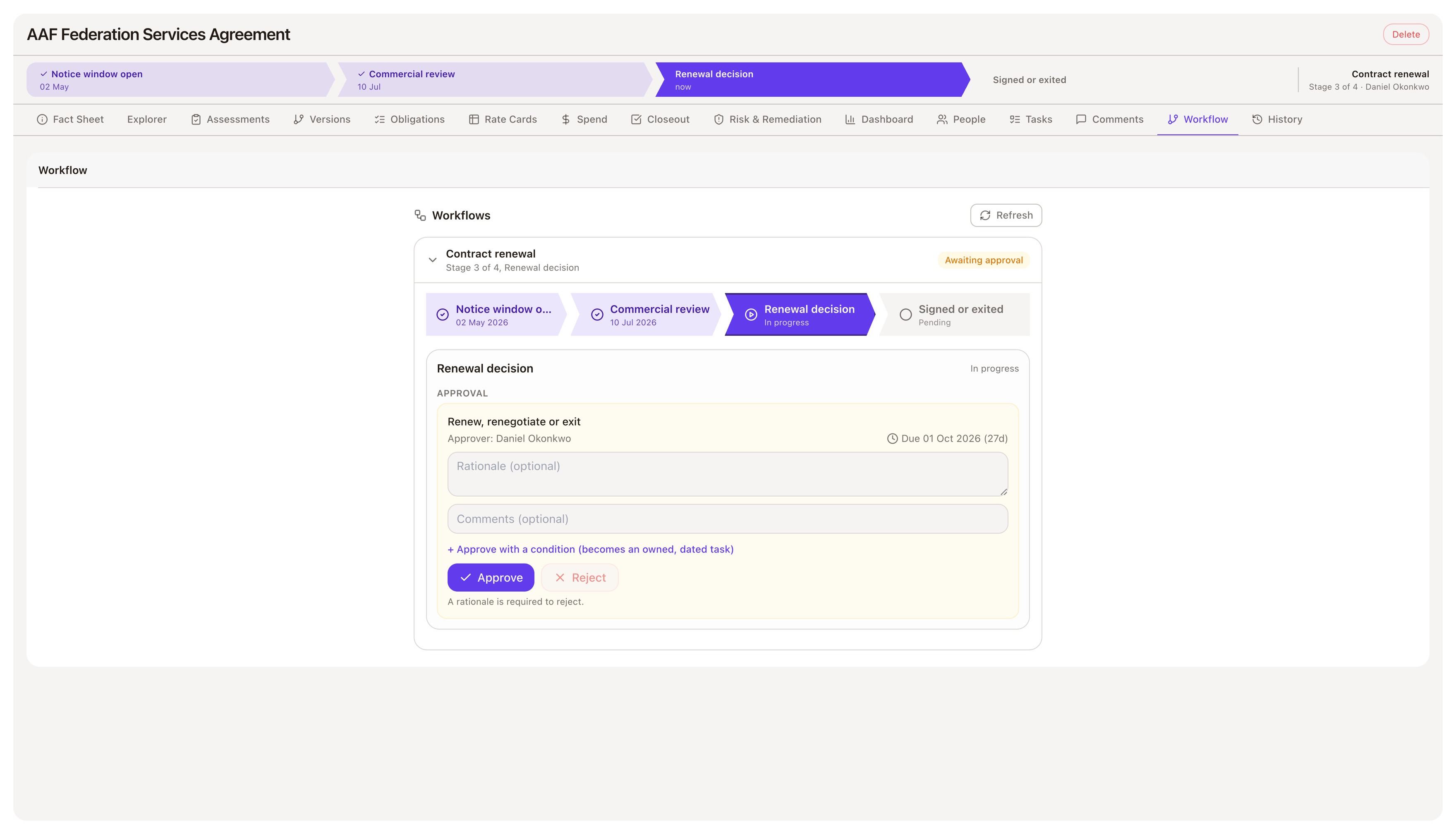1456x827 pixels.
Task: Select the Signed or exited pending stage
Action: [x=954, y=315]
